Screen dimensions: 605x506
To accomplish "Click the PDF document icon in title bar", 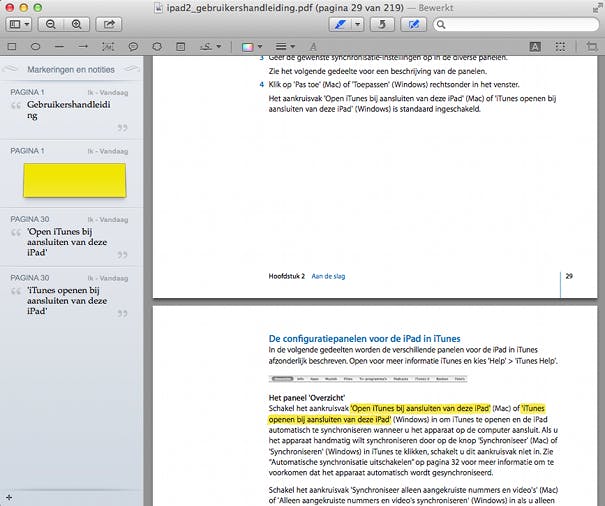I will [x=158, y=8].
